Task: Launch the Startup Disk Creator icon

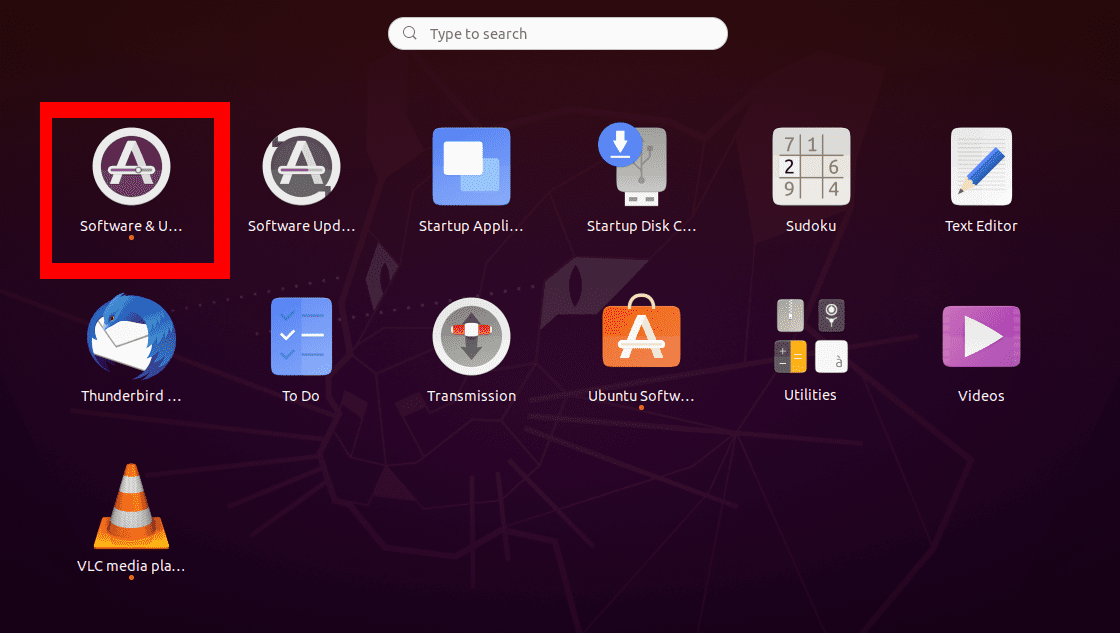Action: tap(641, 165)
